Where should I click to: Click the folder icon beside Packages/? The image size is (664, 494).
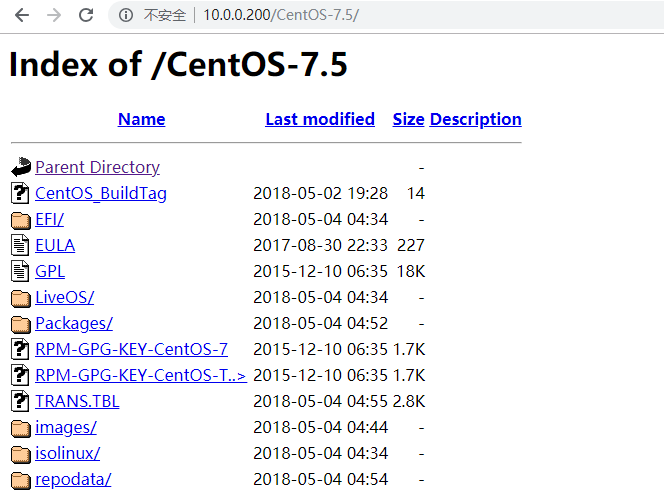click(x=21, y=324)
